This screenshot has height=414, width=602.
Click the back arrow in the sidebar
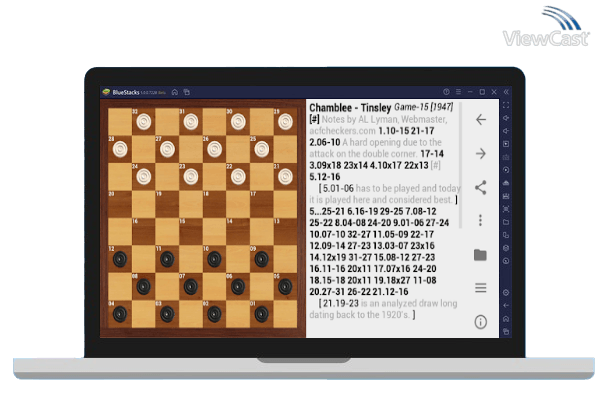[x=480, y=120]
